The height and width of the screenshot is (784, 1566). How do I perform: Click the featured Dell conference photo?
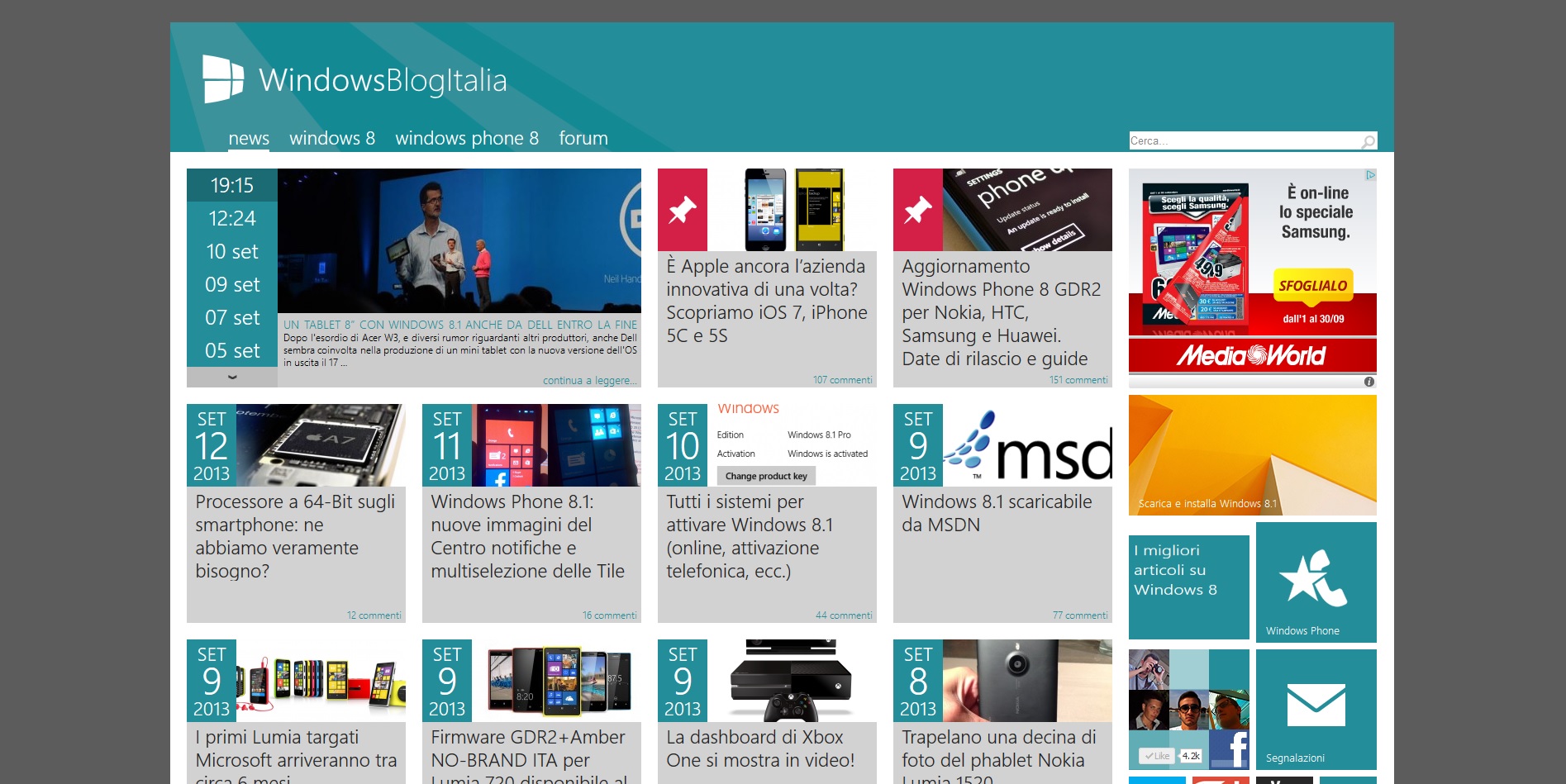coord(459,240)
